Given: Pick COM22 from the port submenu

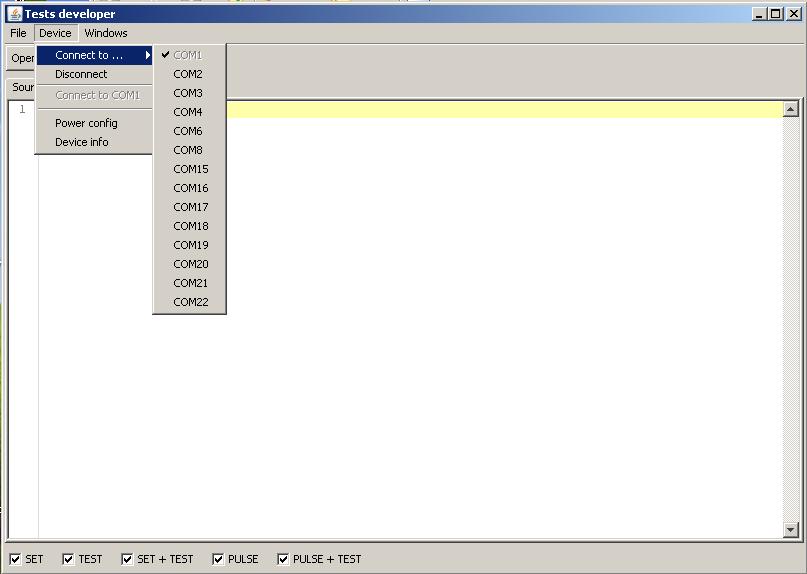Looking at the screenshot, I should click(x=191, y=302).
